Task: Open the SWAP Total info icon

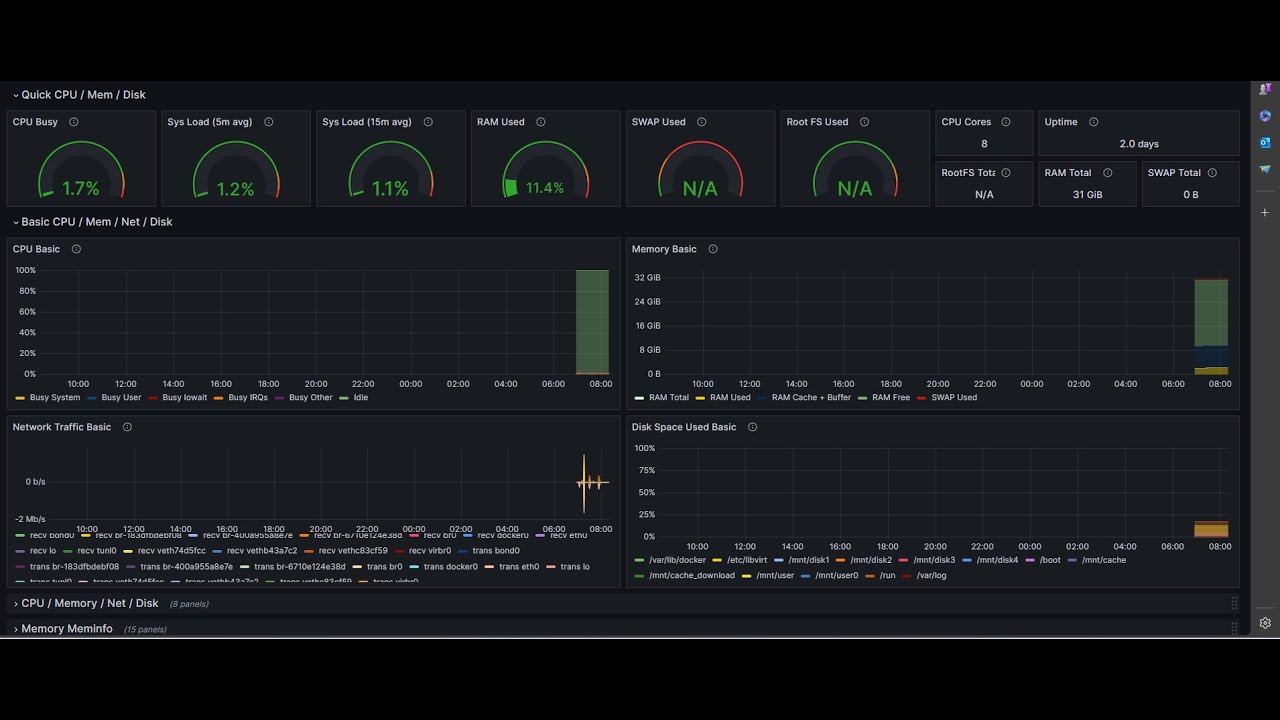Action: point(1212,173)
